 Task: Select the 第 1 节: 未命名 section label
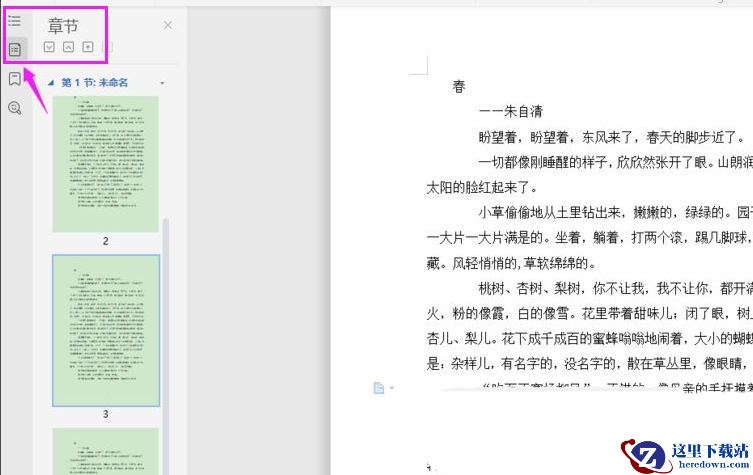click(95, 83)
